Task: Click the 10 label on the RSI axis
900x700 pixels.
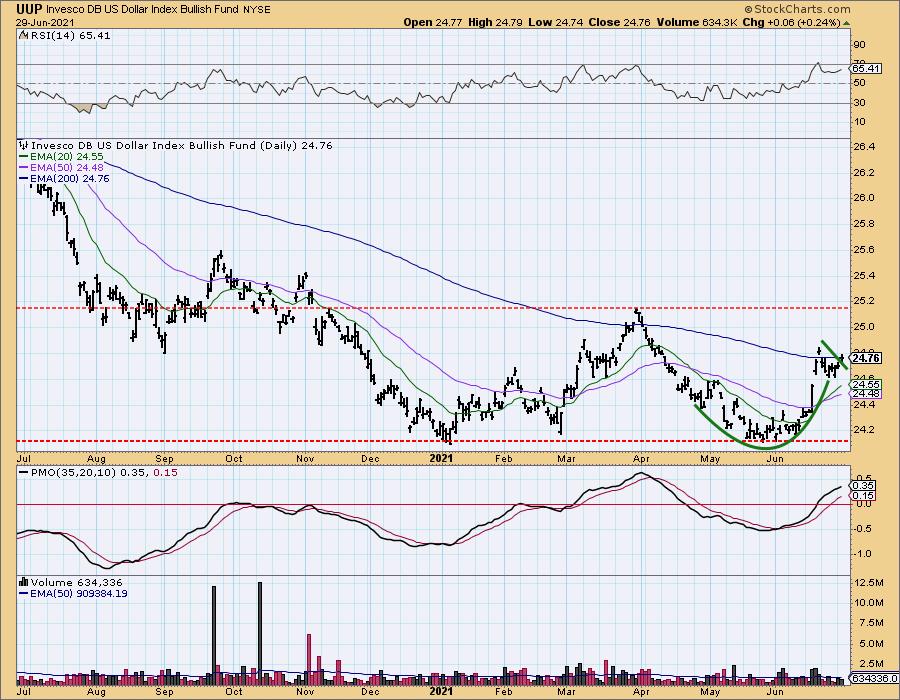Action: point(860,122)
